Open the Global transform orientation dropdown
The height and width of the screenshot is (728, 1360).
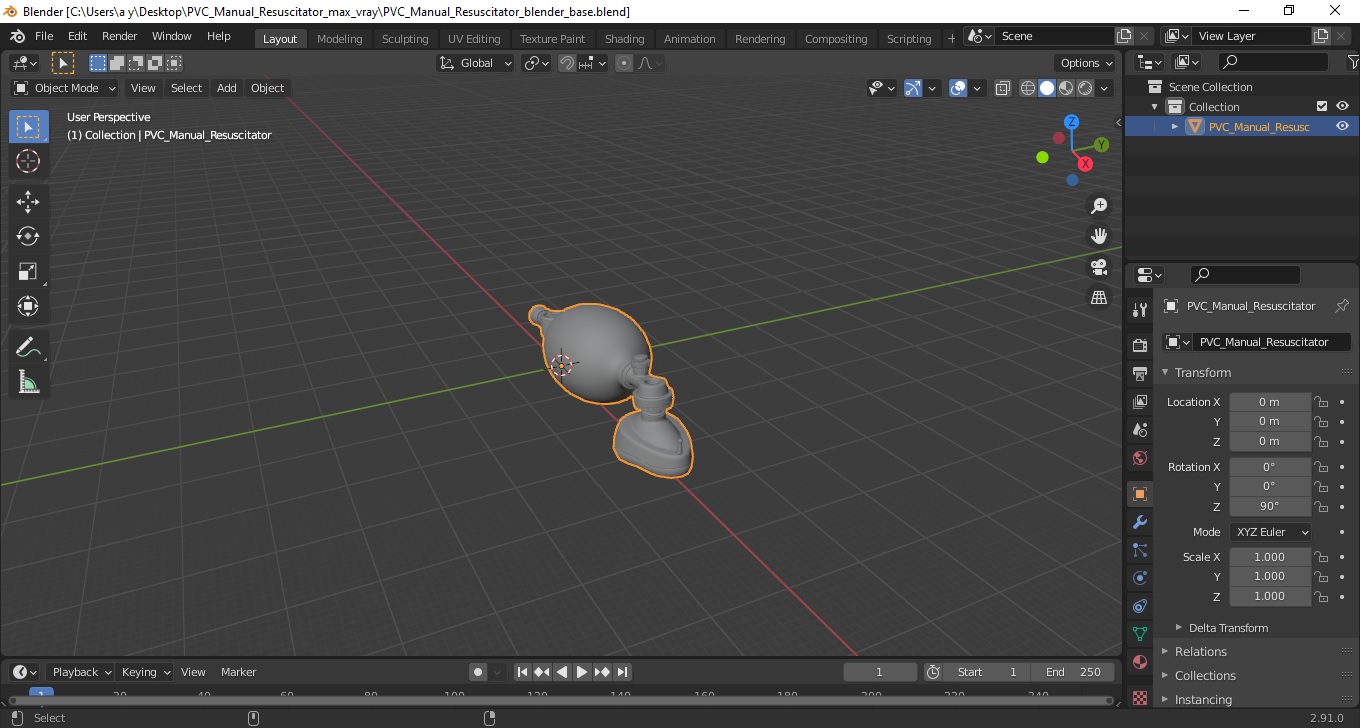pos(476,63)
